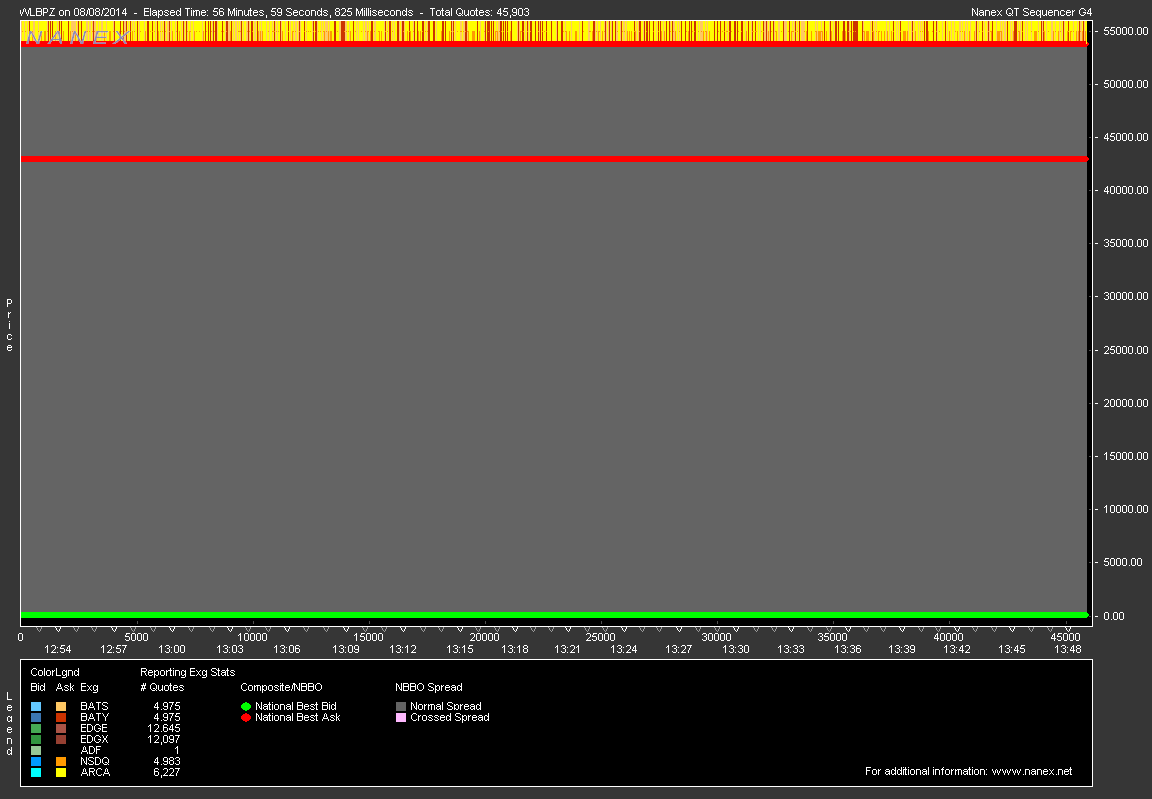Click the EDGE quote count 12,645

(x=164, y=728)
